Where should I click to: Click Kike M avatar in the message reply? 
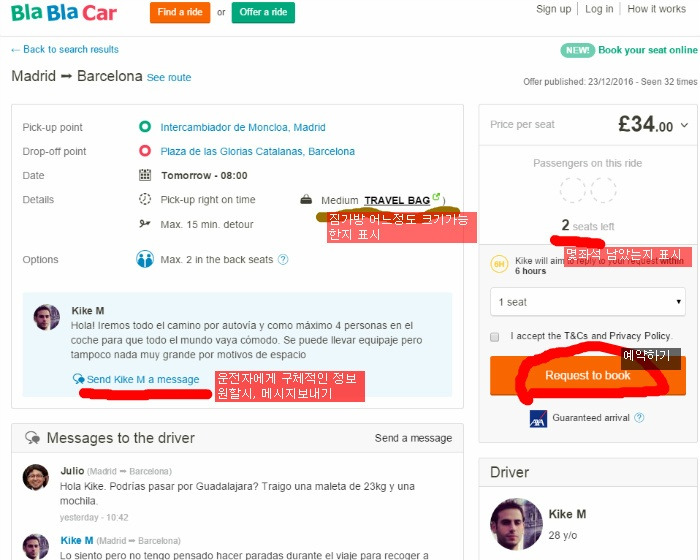coord(36,547)
